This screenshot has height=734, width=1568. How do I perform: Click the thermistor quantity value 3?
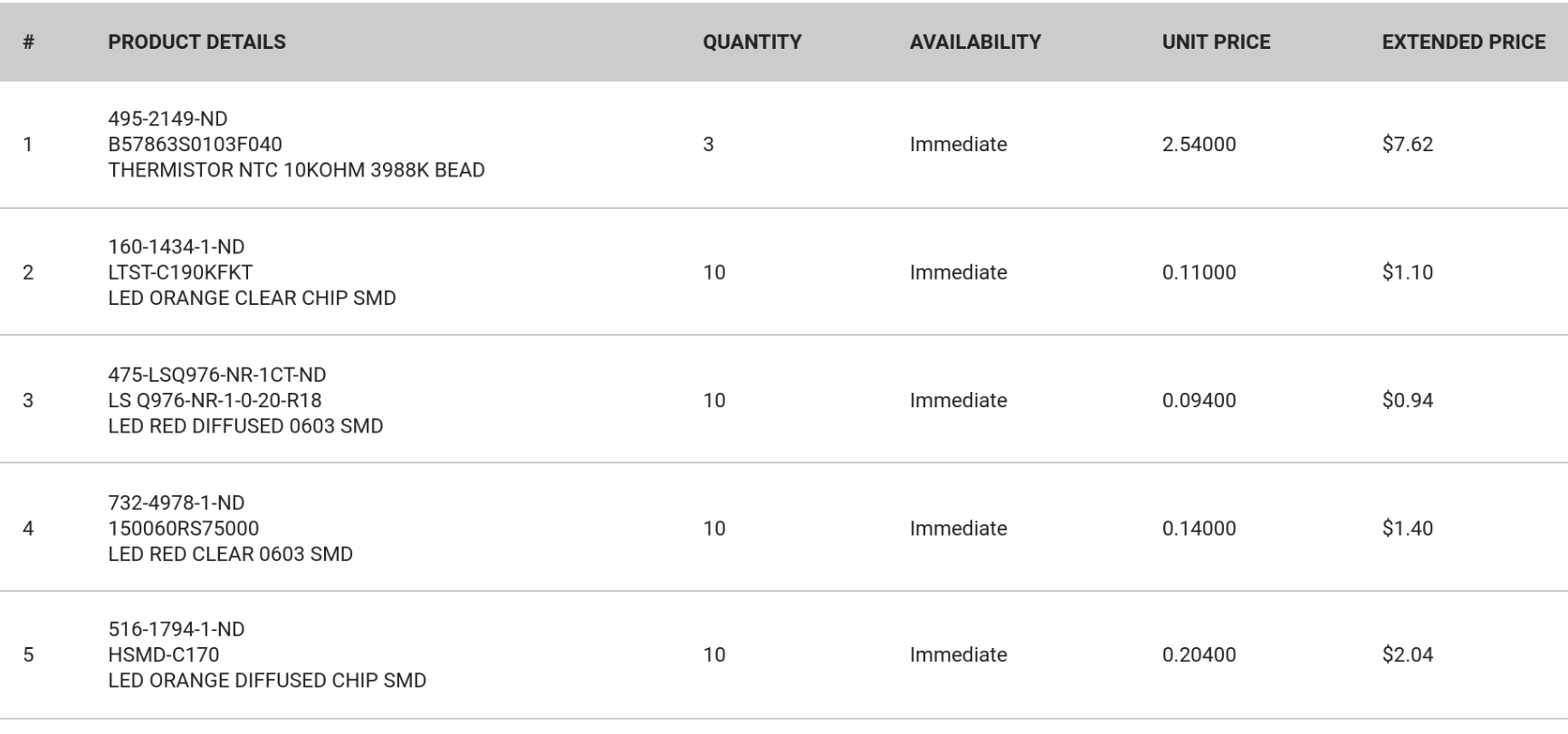[708, 144]
